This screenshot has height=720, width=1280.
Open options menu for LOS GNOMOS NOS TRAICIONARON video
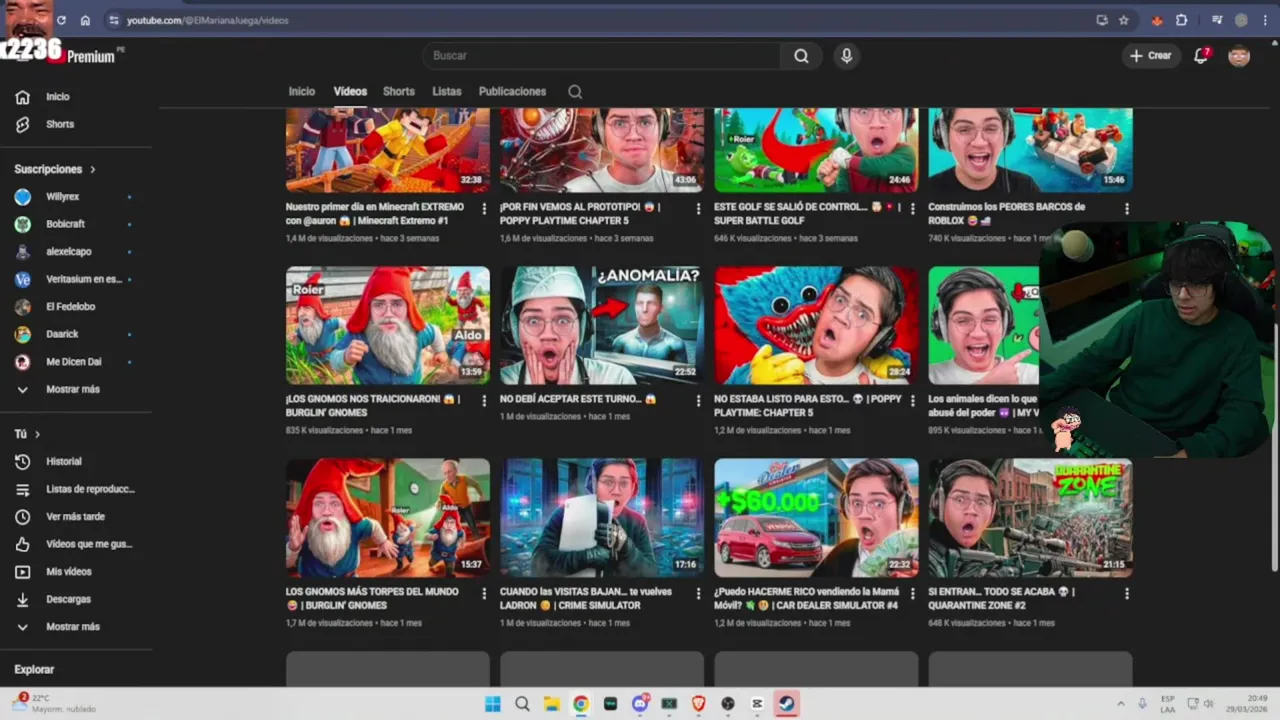[x=484, y=401]
